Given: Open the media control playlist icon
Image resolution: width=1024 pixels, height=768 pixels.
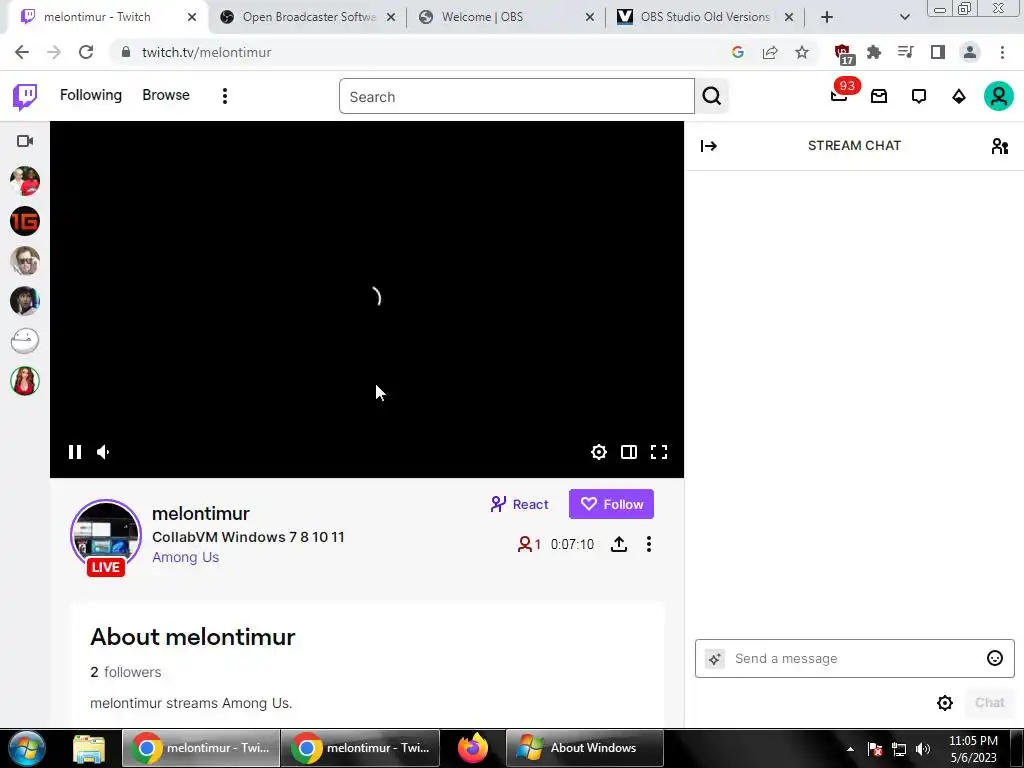Looking at the screenshot, I should (905, 52).
